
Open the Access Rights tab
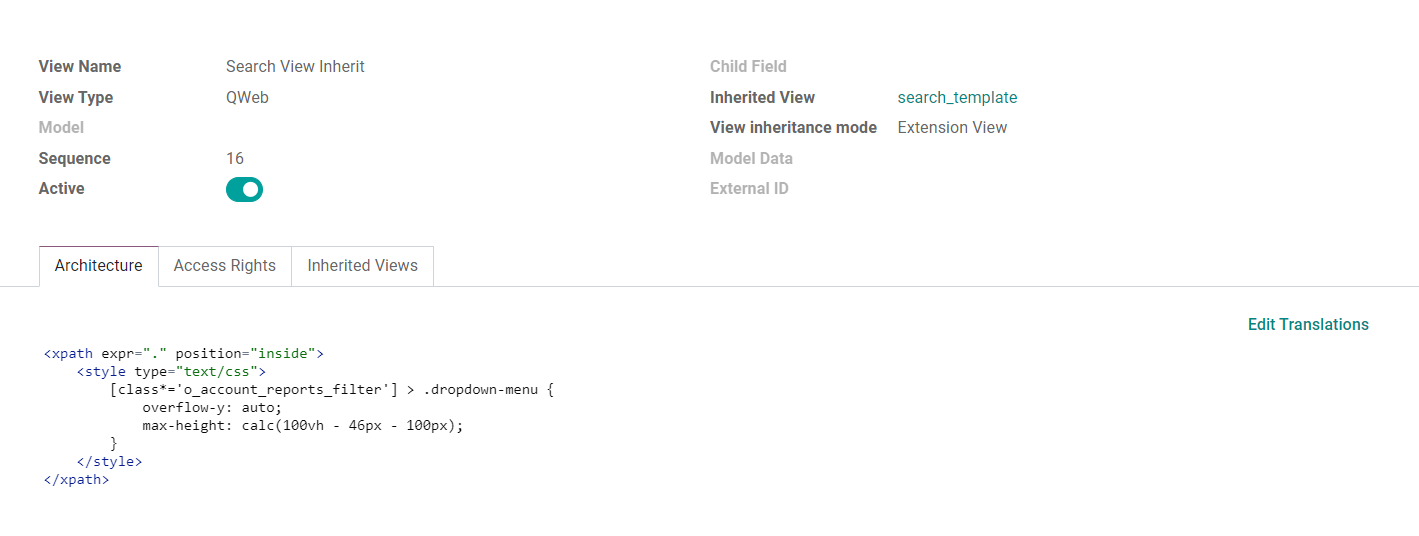coord(224,266)
